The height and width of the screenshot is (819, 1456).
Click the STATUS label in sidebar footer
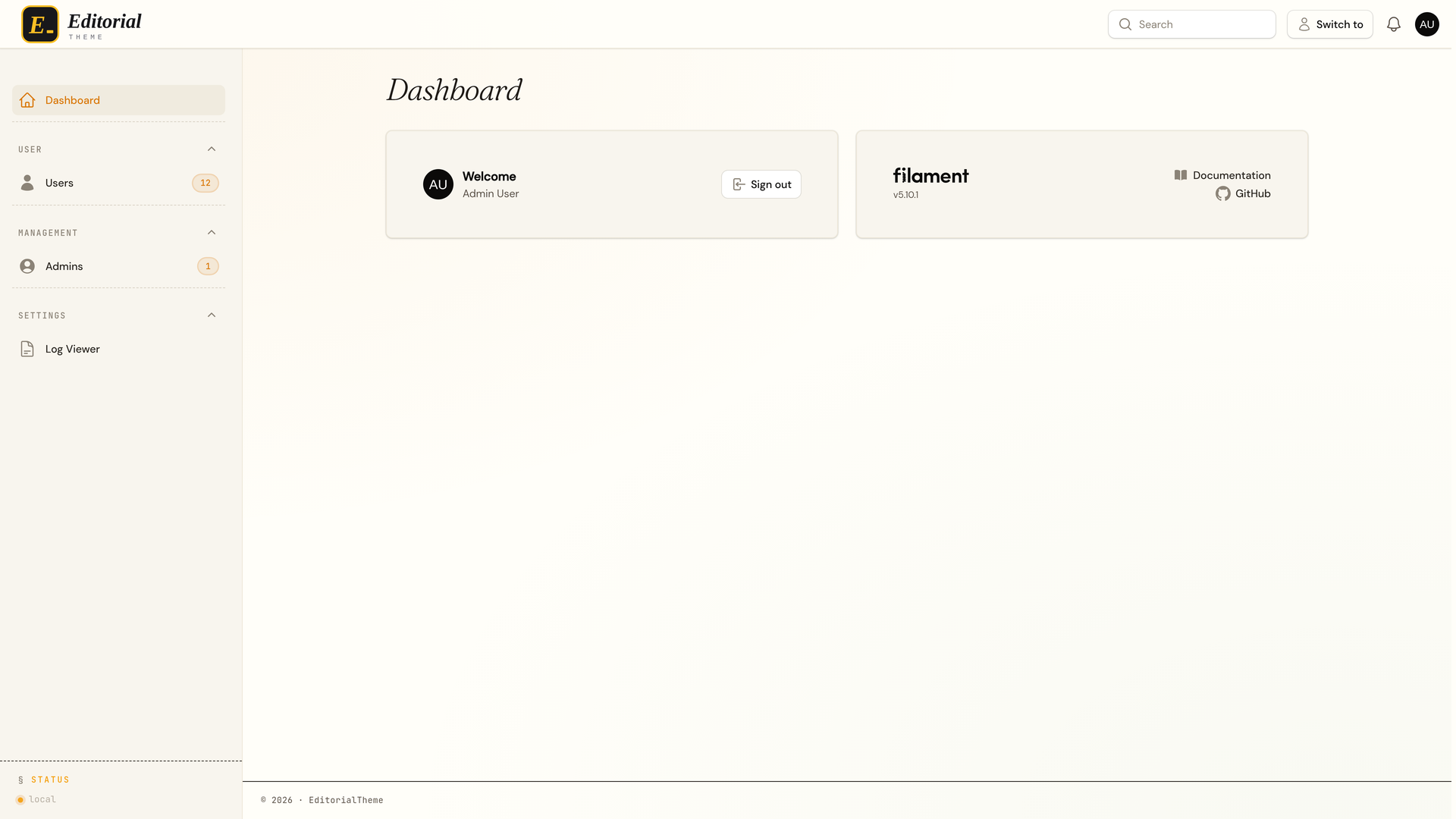coord(50,780)
